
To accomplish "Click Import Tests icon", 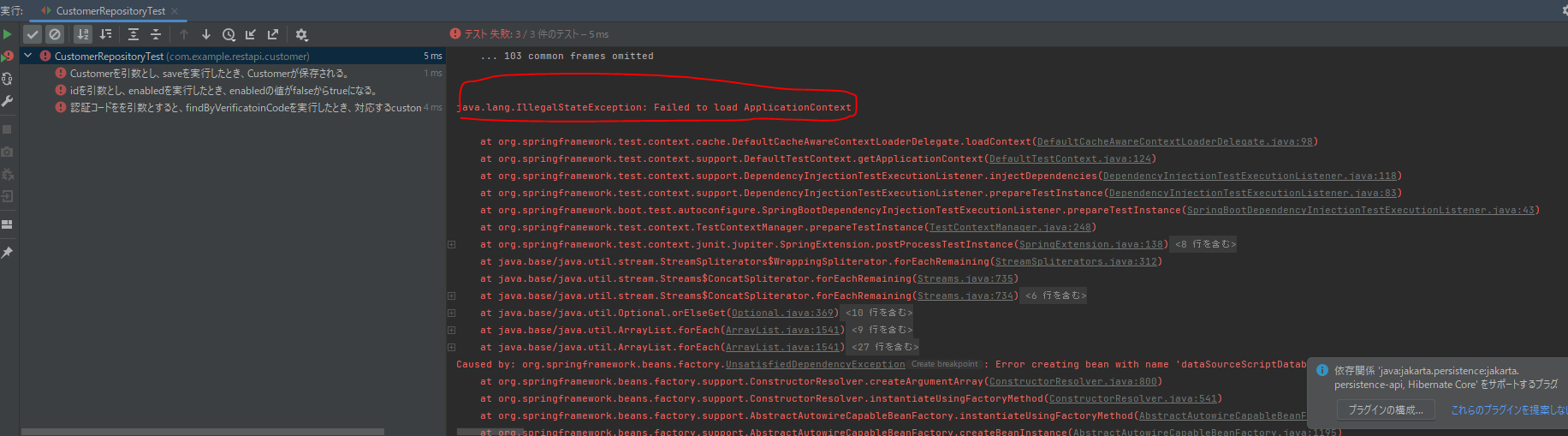I will click(251, 34).
